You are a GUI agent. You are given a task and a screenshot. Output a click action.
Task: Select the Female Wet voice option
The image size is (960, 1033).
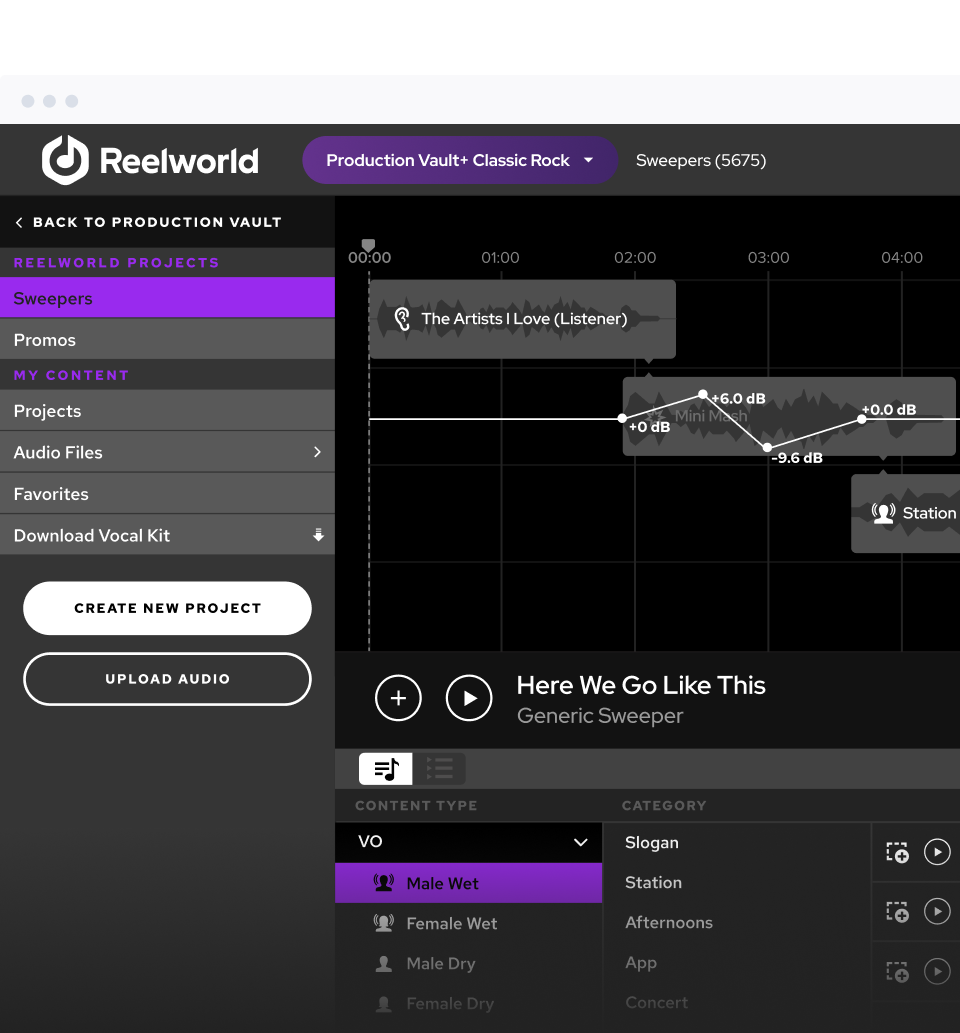[x=451, y=924]
